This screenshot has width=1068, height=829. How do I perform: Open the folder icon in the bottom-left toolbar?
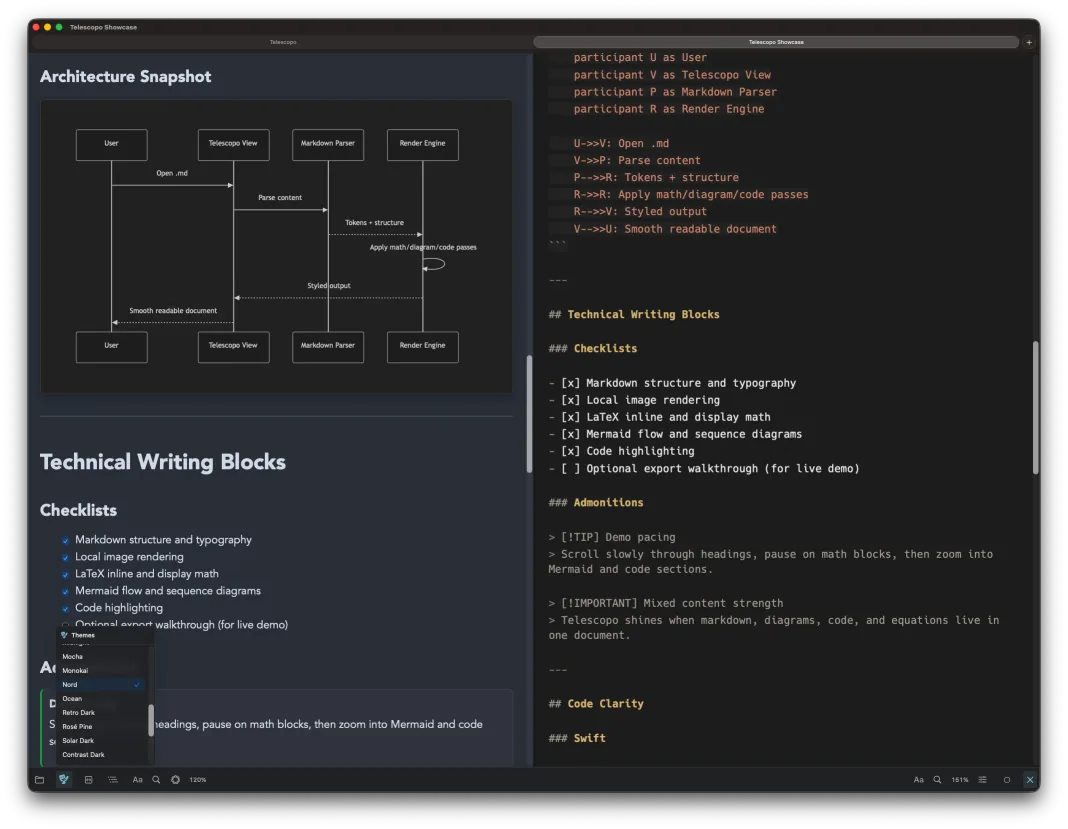40,779
